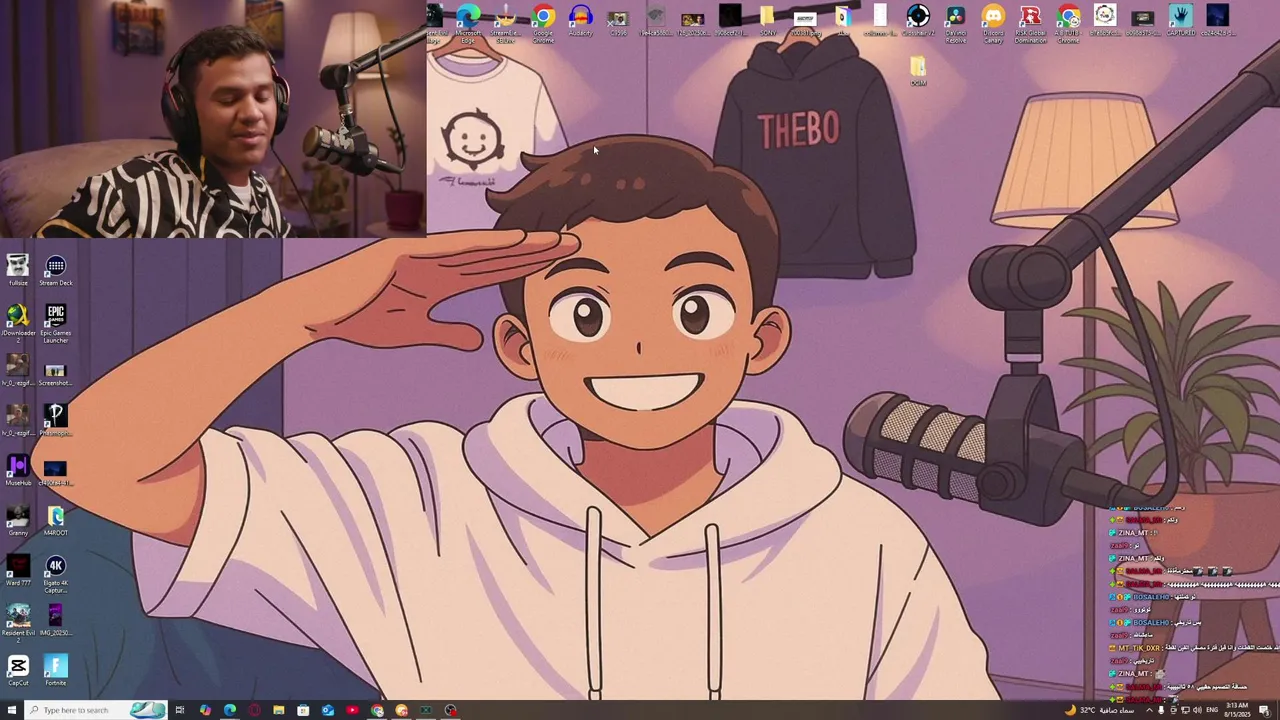Open the DCIM folder on desktop
The height and width of the screenshot is (720, 1280).
[918, 70]
